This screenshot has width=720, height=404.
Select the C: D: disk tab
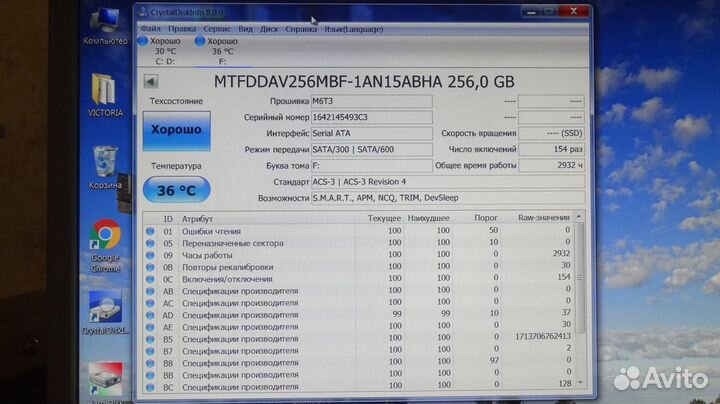point(161,51)
